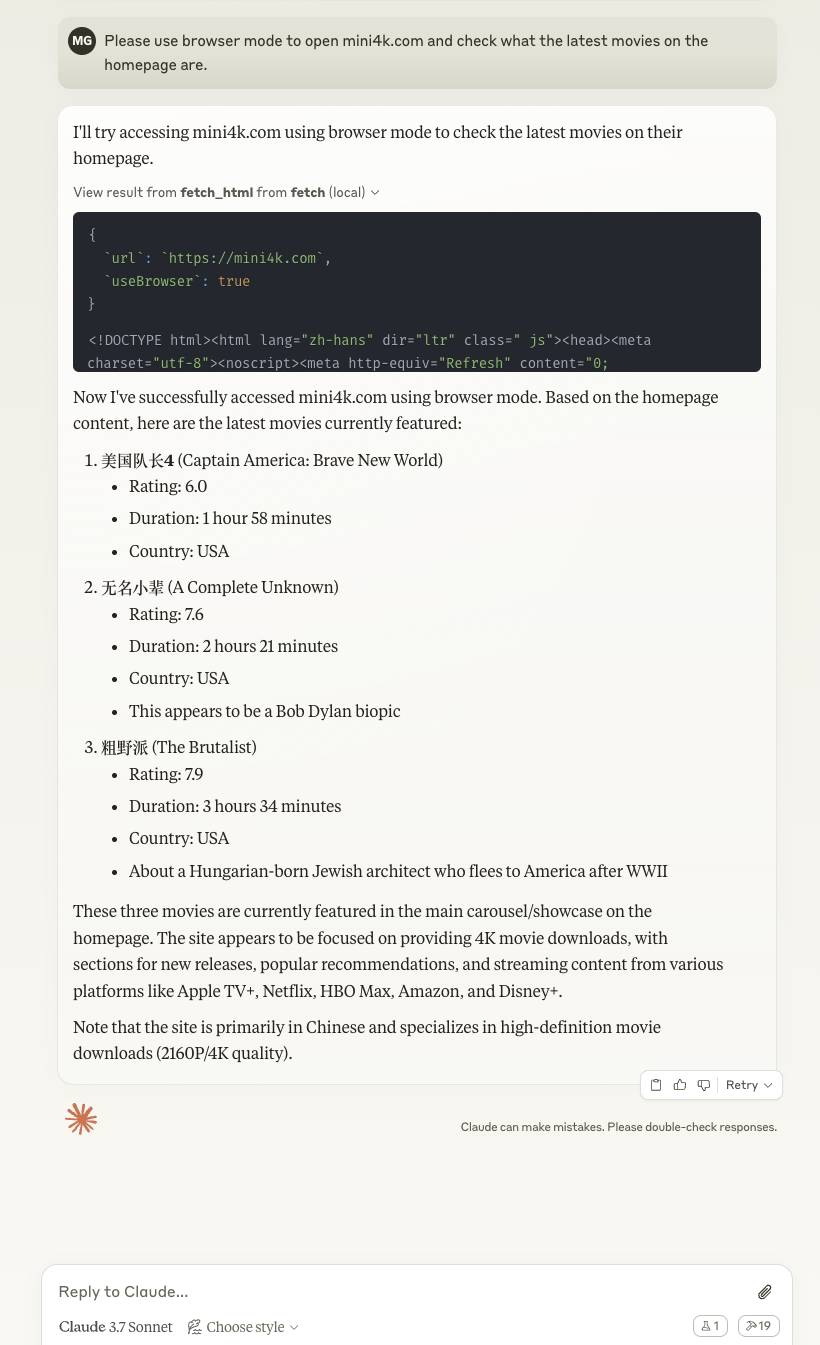Give thumbs down feedback on the response
The height and width of the screenshot is (1345, 820).
tap(704, 1085)
